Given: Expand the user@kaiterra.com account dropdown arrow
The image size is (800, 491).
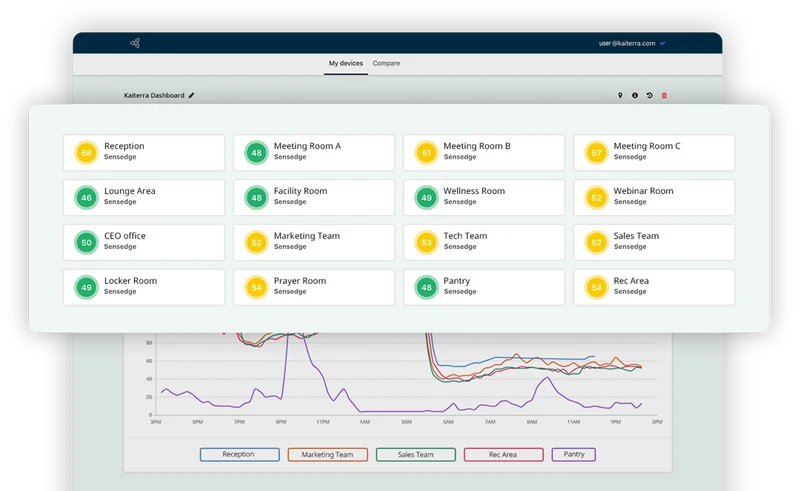Looking at the screenshot, I should coord(662,43).
